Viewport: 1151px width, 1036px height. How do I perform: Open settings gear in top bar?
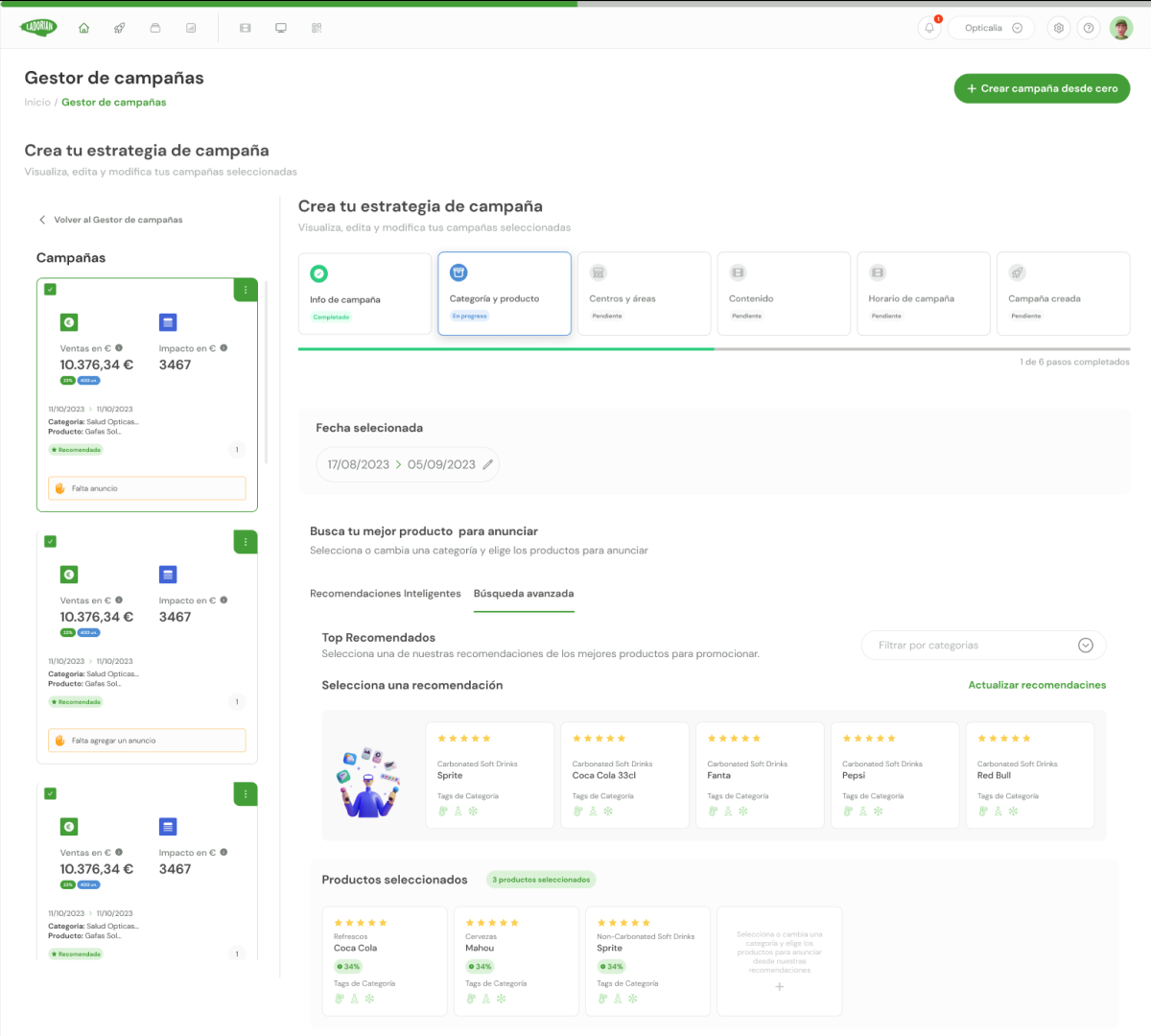pyautogui.click(x=1059, y=28)
